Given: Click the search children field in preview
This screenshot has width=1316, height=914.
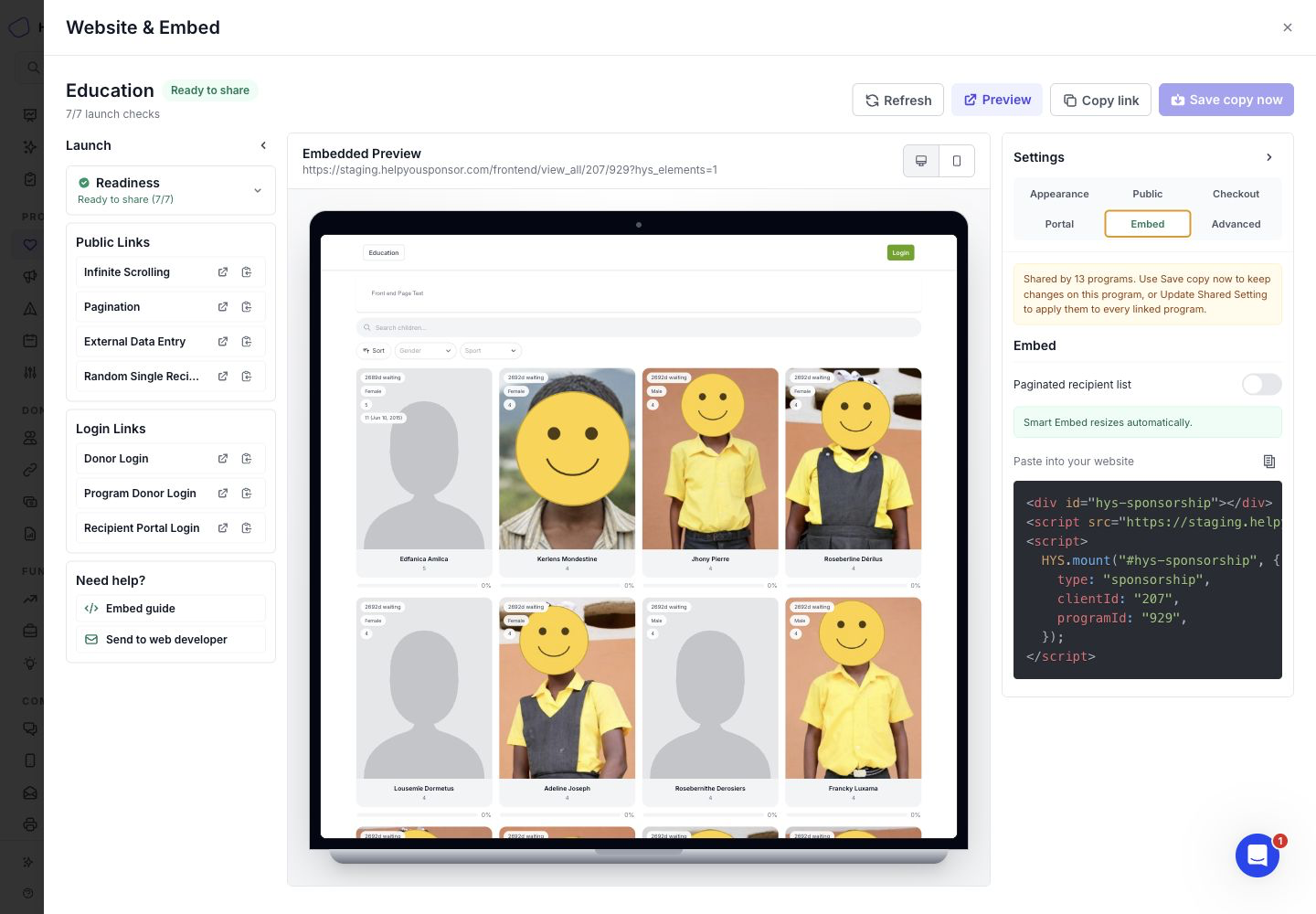Looking at the screenshot, I should pyautogui.click(x=639, y=327).
